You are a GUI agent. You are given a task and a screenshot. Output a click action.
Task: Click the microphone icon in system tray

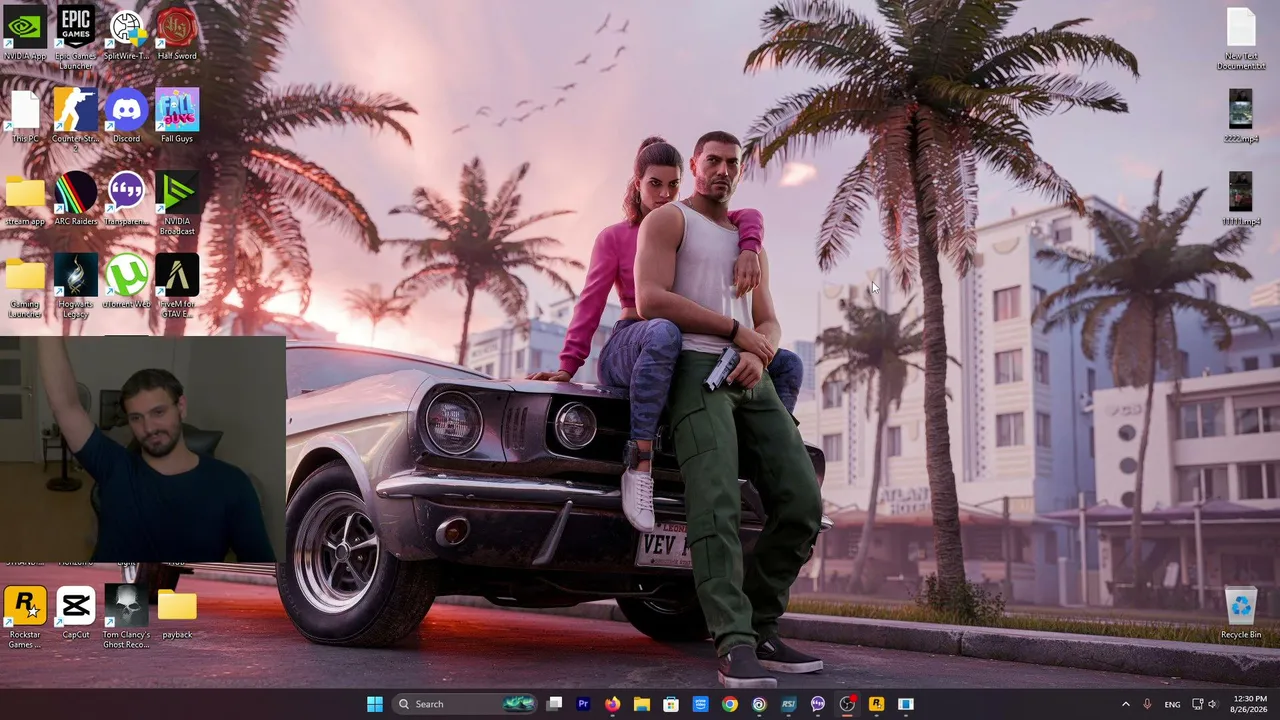coord(1147,704)
